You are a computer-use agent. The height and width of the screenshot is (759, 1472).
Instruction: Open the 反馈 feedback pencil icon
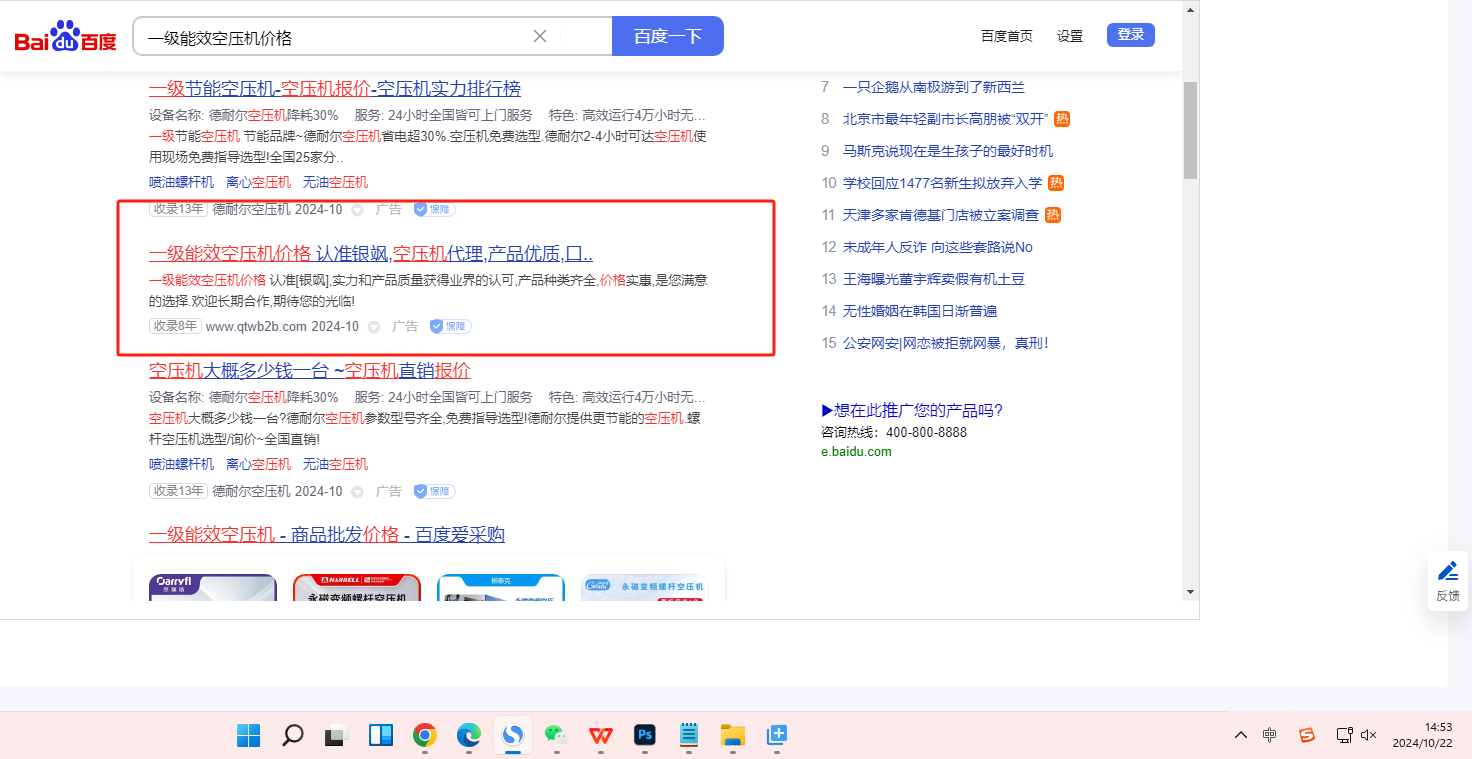point(1447,571)
